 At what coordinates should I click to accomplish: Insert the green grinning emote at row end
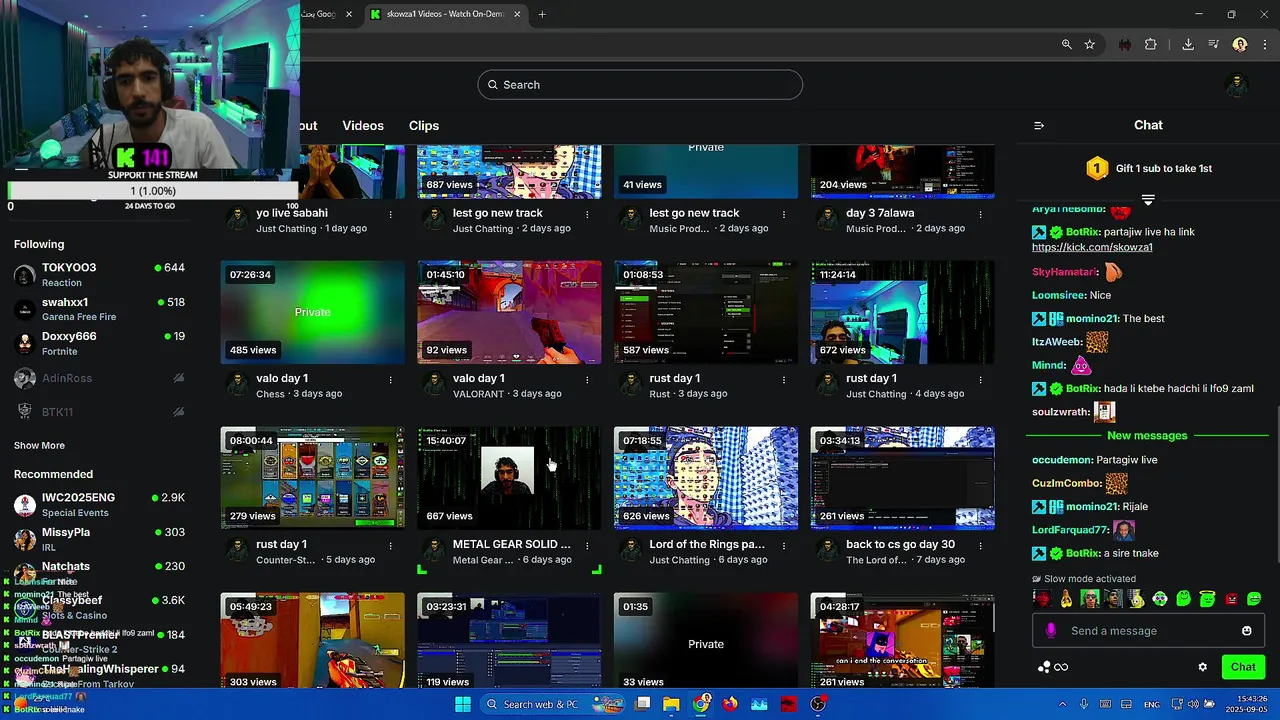[x=1254, y=599]
